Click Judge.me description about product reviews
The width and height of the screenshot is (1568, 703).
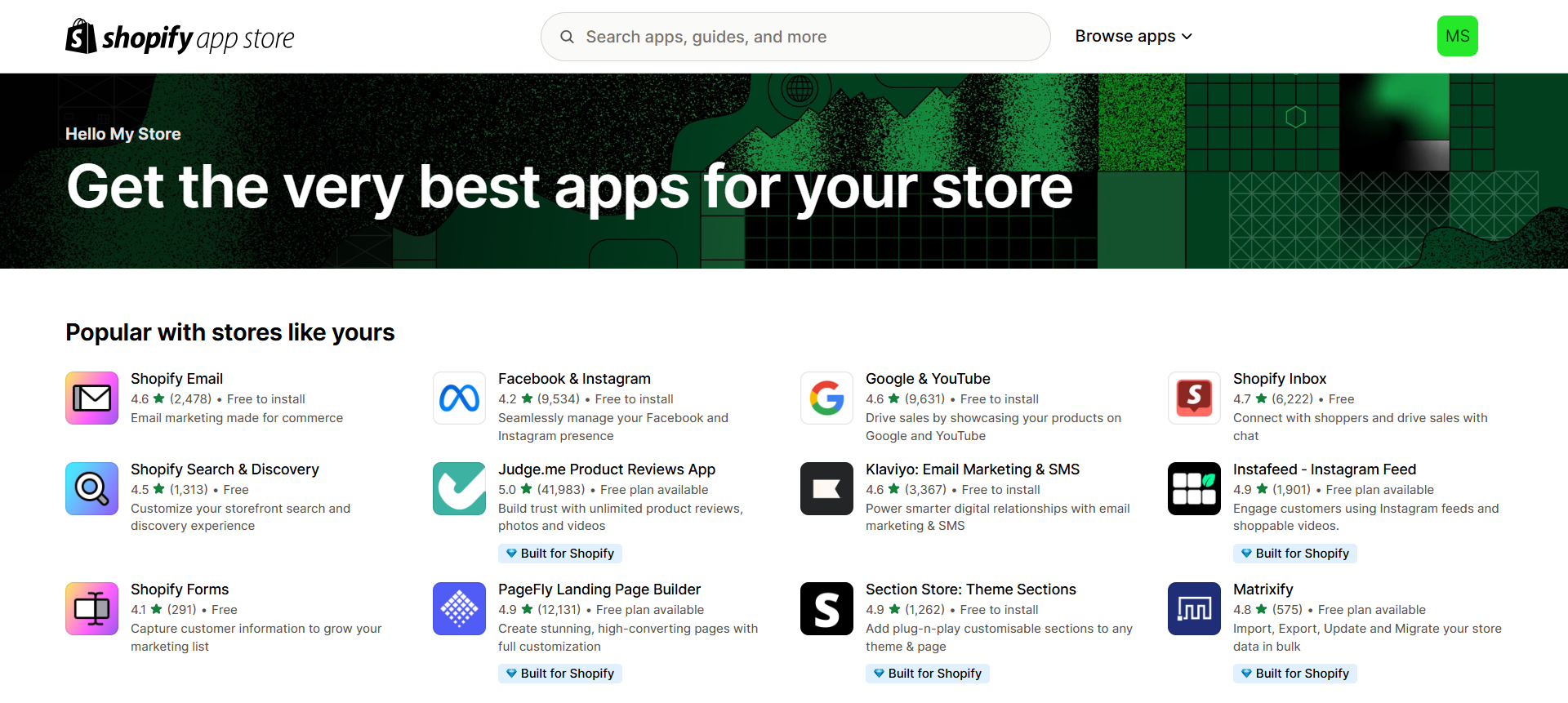(x=621, y=518)
